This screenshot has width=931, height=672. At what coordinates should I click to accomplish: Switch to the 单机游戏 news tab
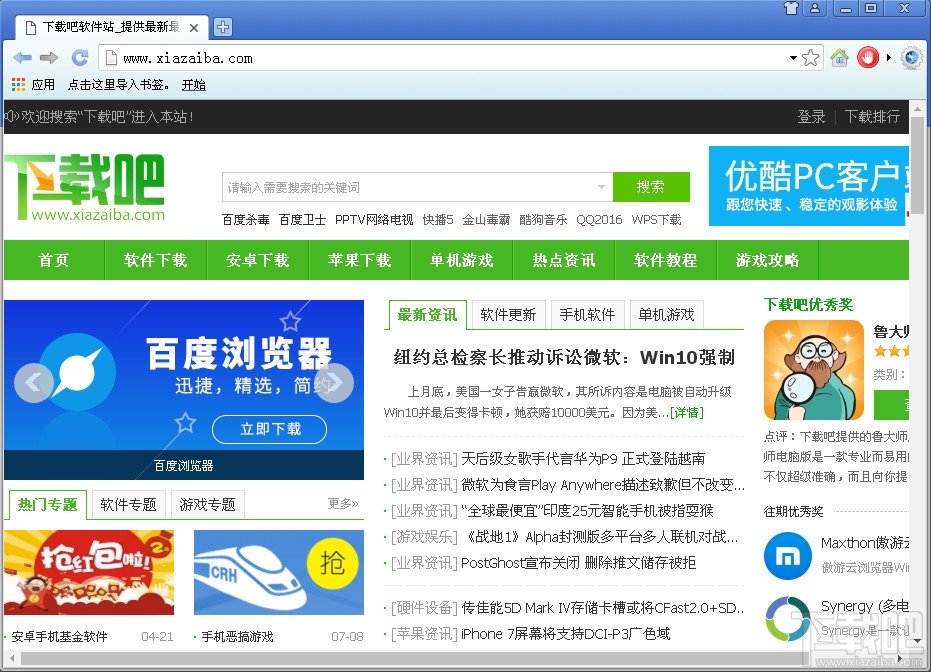click(x=666, y=315)
